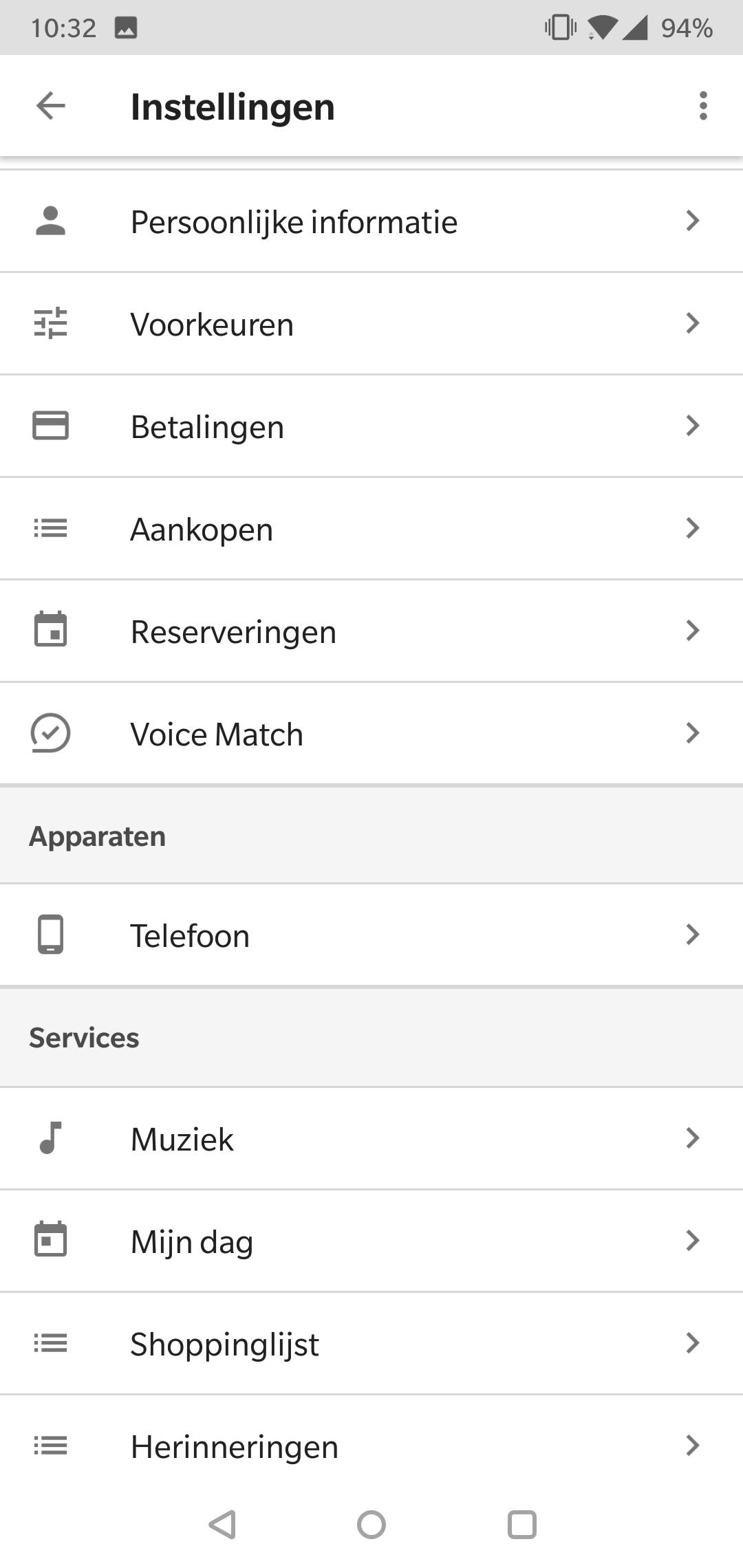Open the Voorkeuren settings item
This screenshot has height=1568, width=743.
[212, 324]
